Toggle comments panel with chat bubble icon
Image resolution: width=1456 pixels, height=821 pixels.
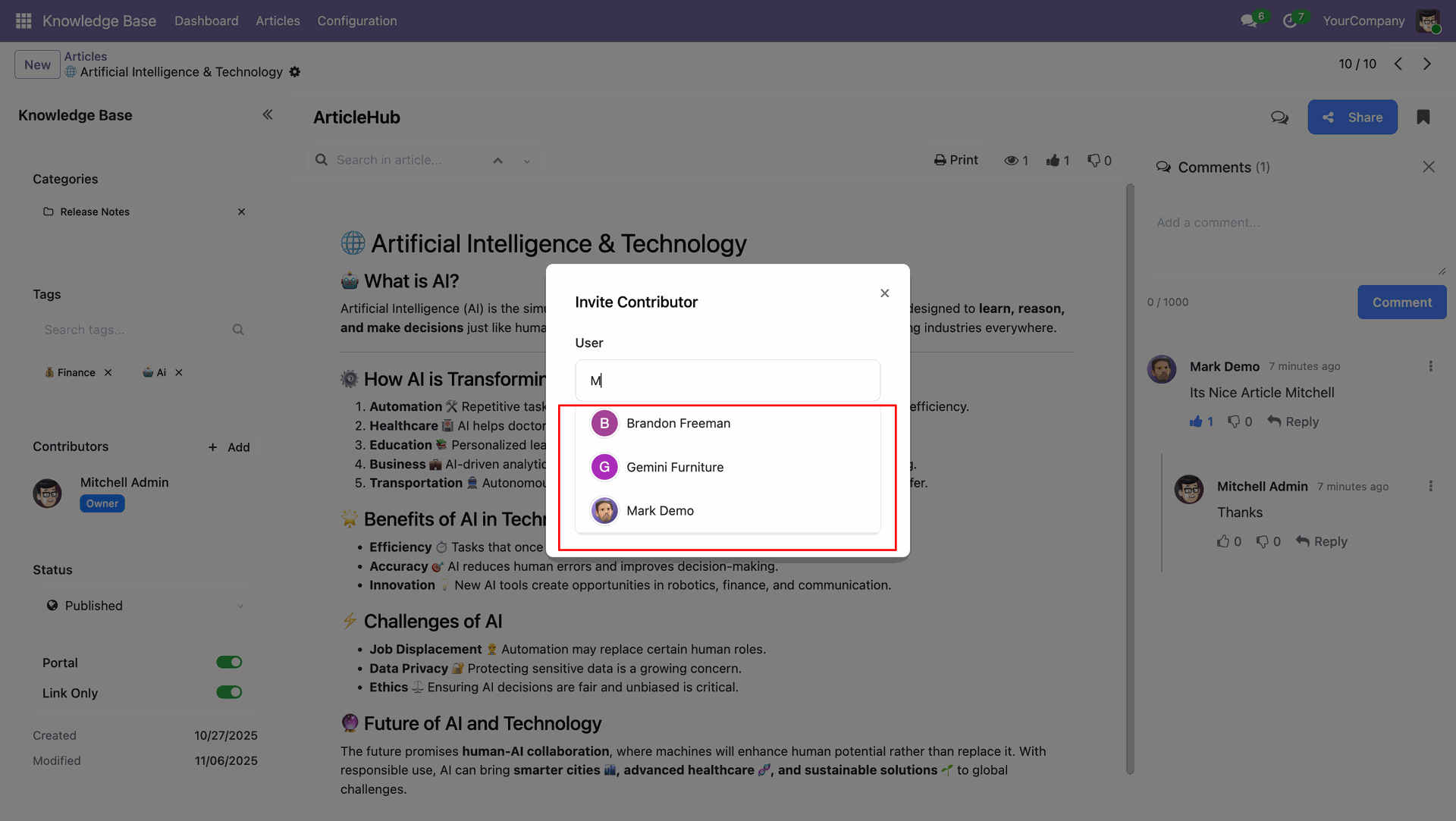tap(1279, 118)
